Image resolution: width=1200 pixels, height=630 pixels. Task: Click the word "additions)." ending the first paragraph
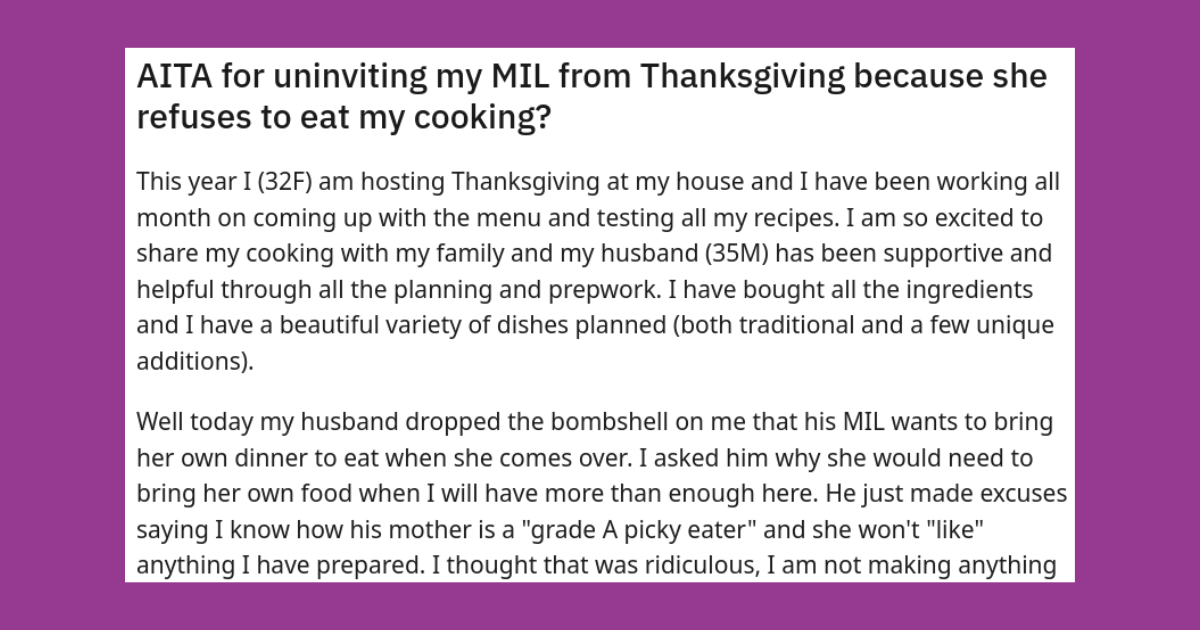[x=195, y=361]
